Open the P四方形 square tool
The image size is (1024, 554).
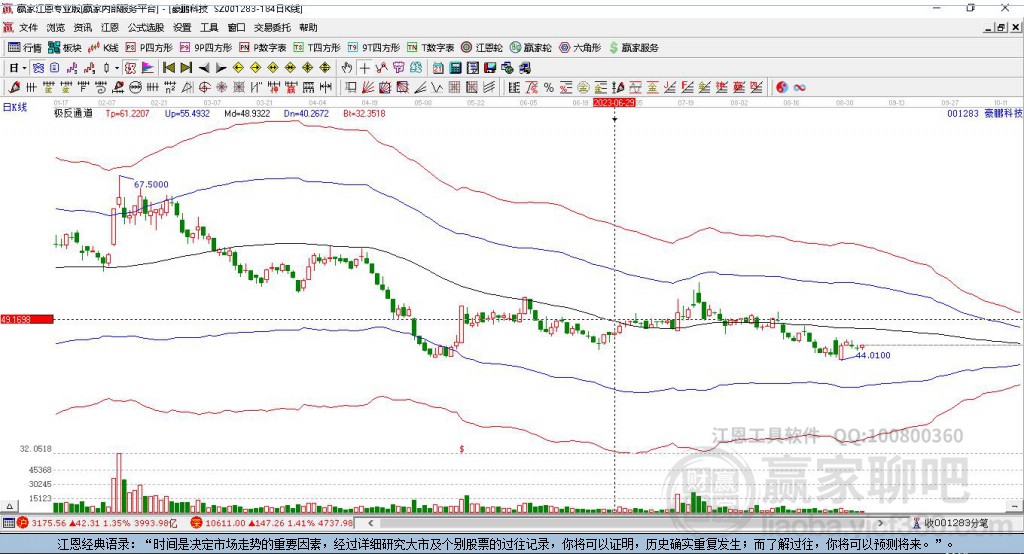tap(149, 48)
